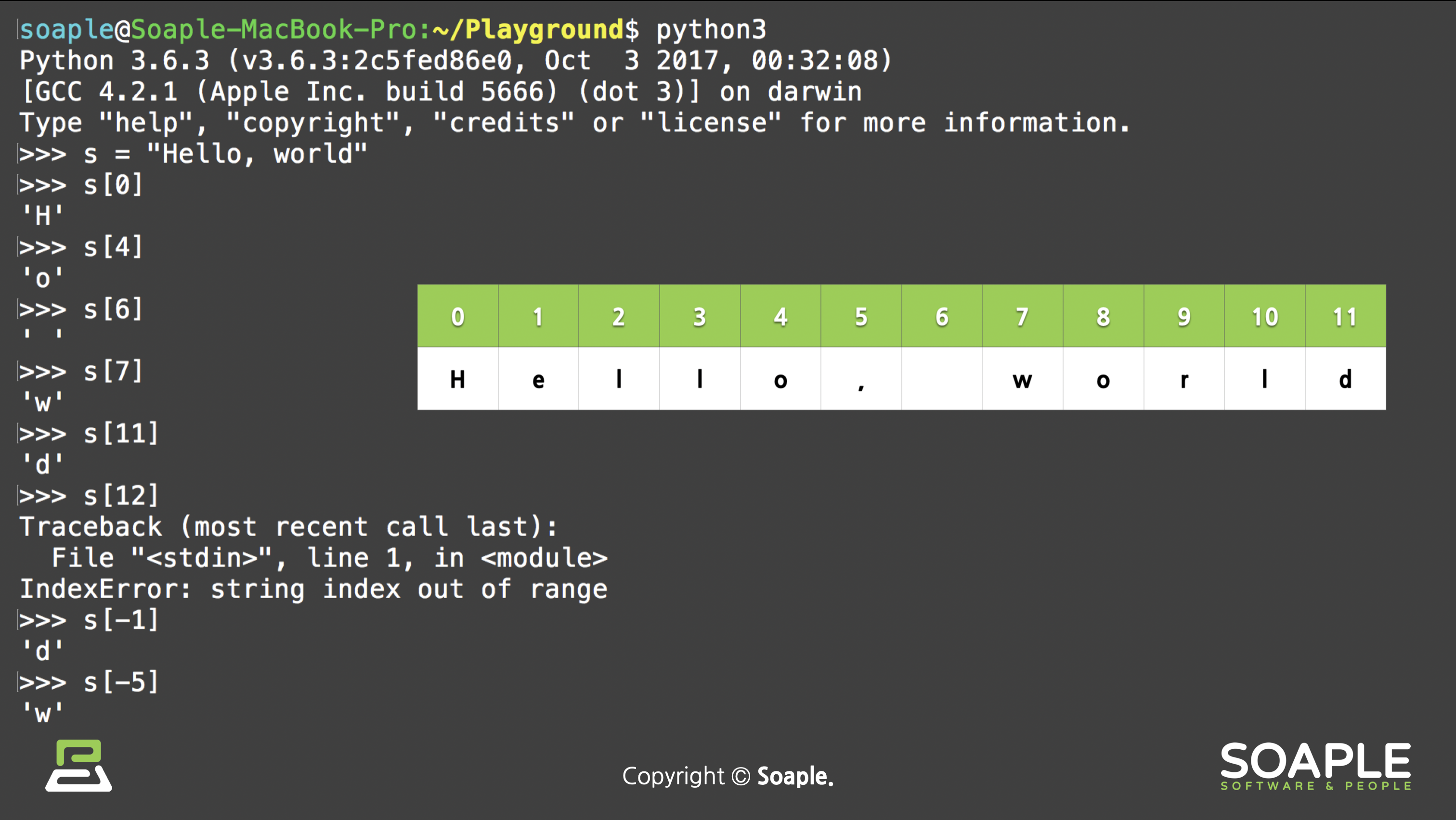Click the python3 command text
The height and width of the screenshot is (820, 1456).
coord(711,29)
